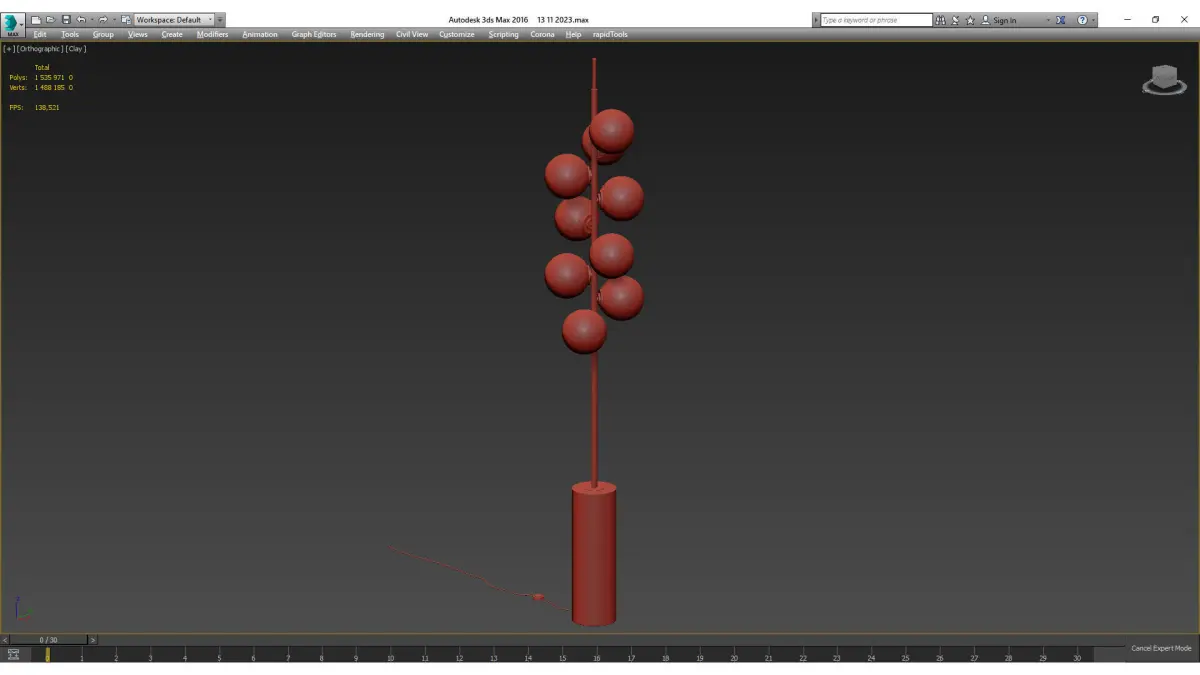Viewport: 1200px width, 675px height.
Task: Open the Corona menu
Action: coord(542,34)
